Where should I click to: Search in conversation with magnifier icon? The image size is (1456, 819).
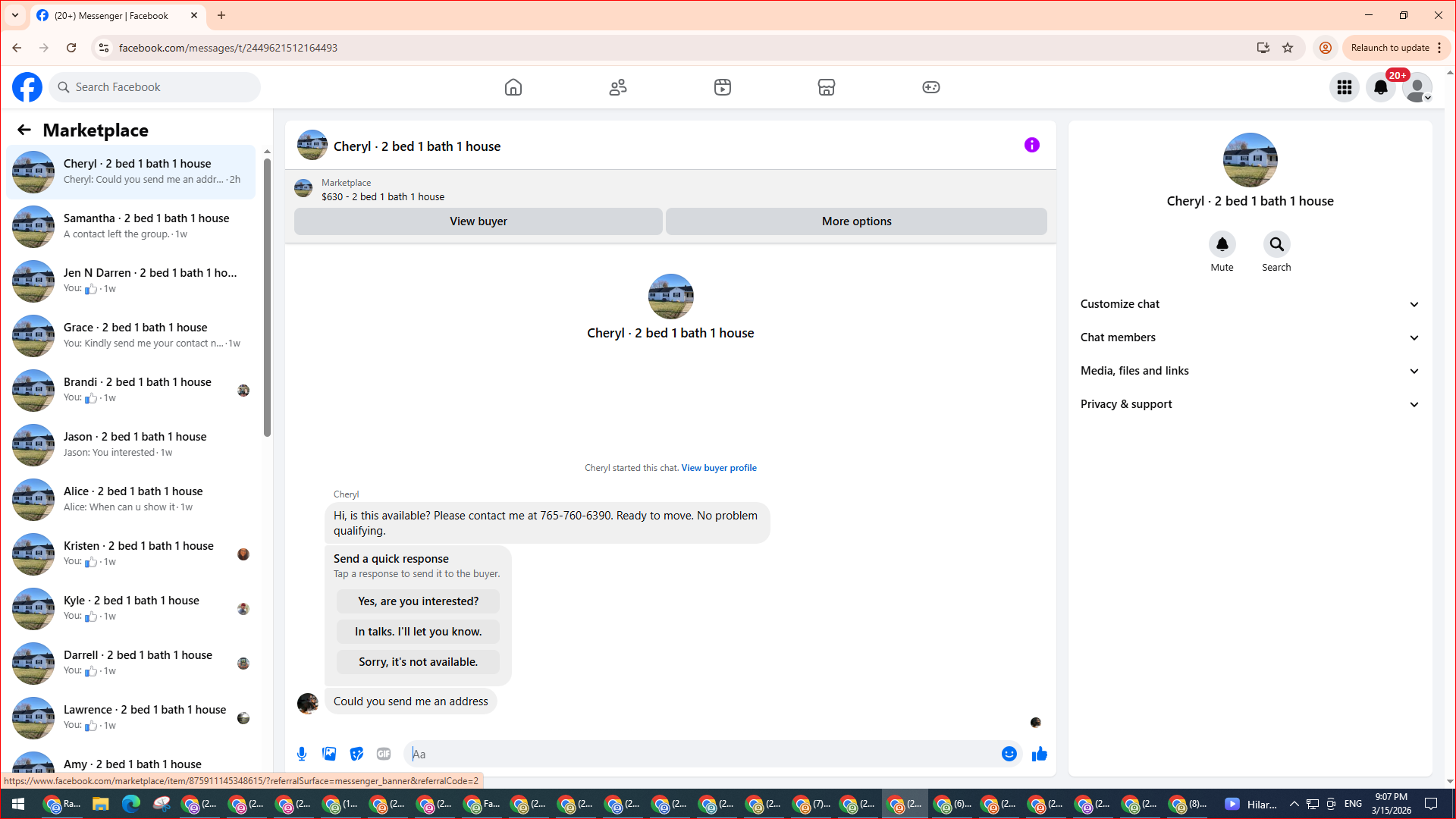coord(1277,244)
